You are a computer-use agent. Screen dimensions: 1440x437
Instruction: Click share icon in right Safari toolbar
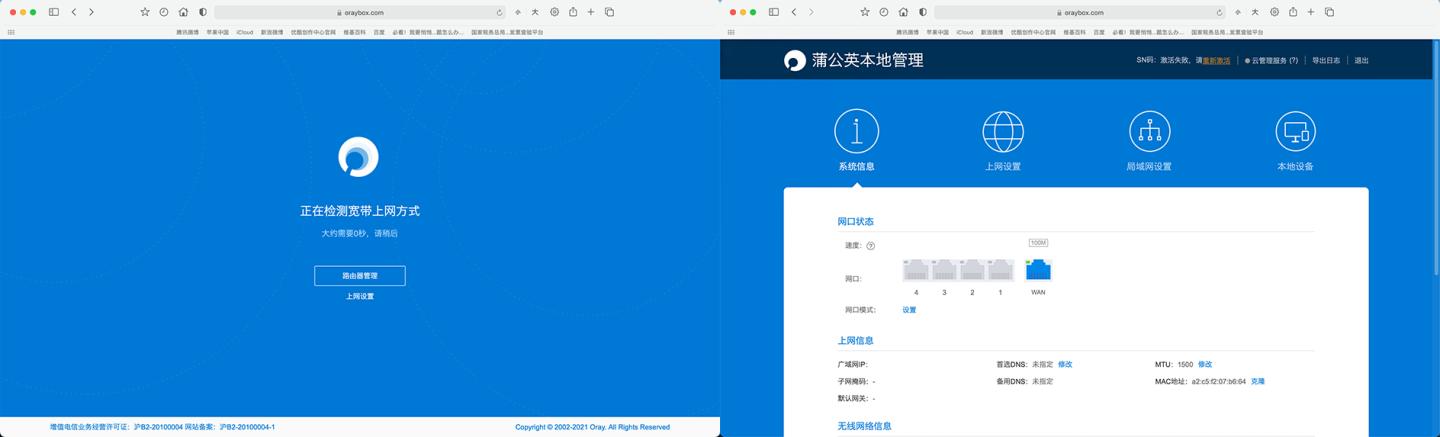1293,12
